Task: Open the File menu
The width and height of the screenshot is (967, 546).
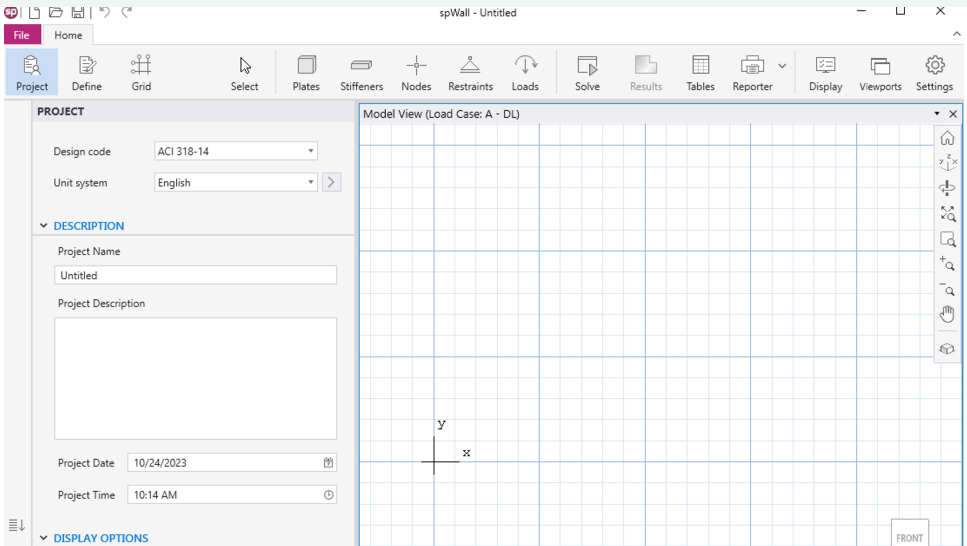Action: [22, 35]
